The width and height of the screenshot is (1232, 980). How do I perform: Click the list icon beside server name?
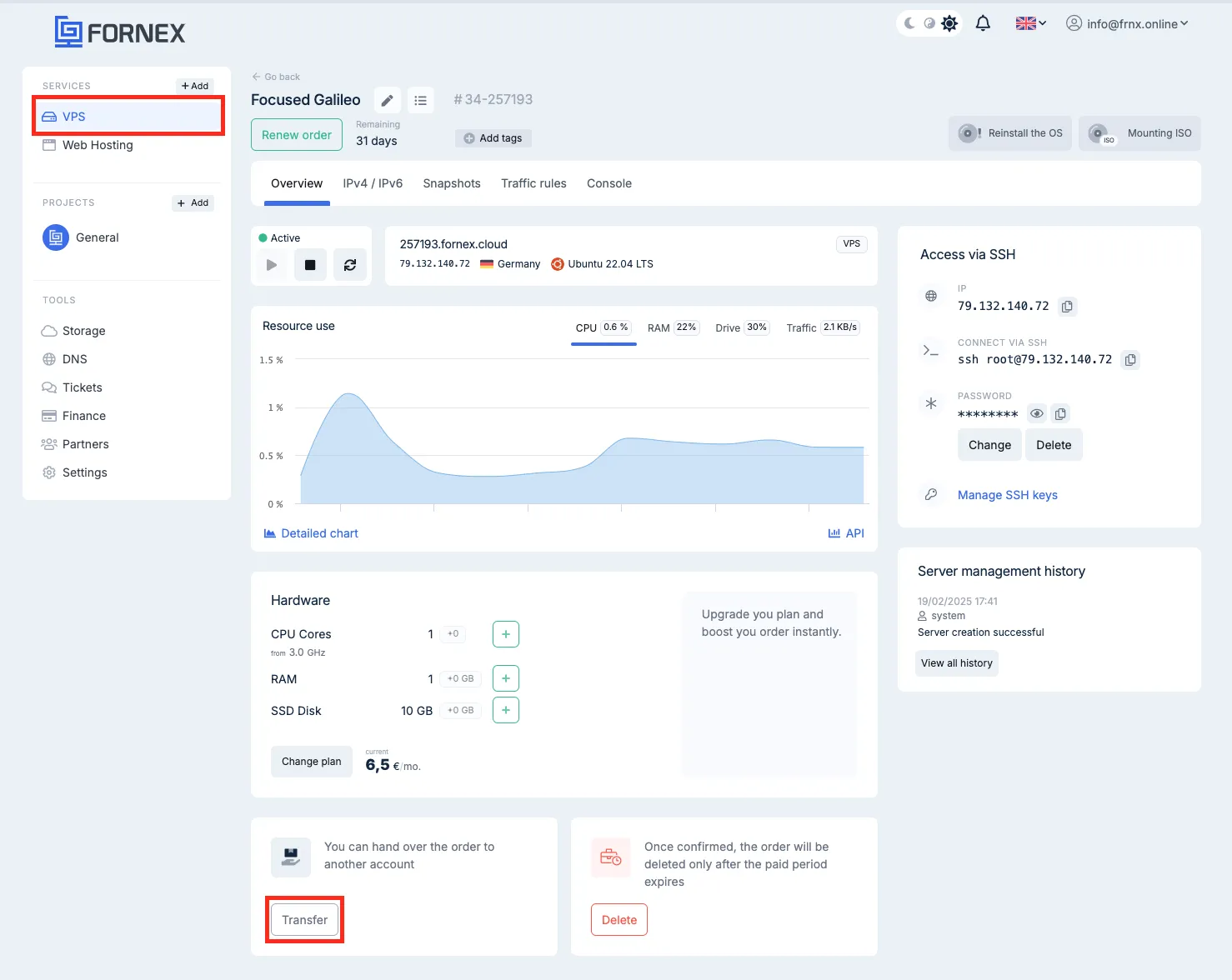(420, 101)
